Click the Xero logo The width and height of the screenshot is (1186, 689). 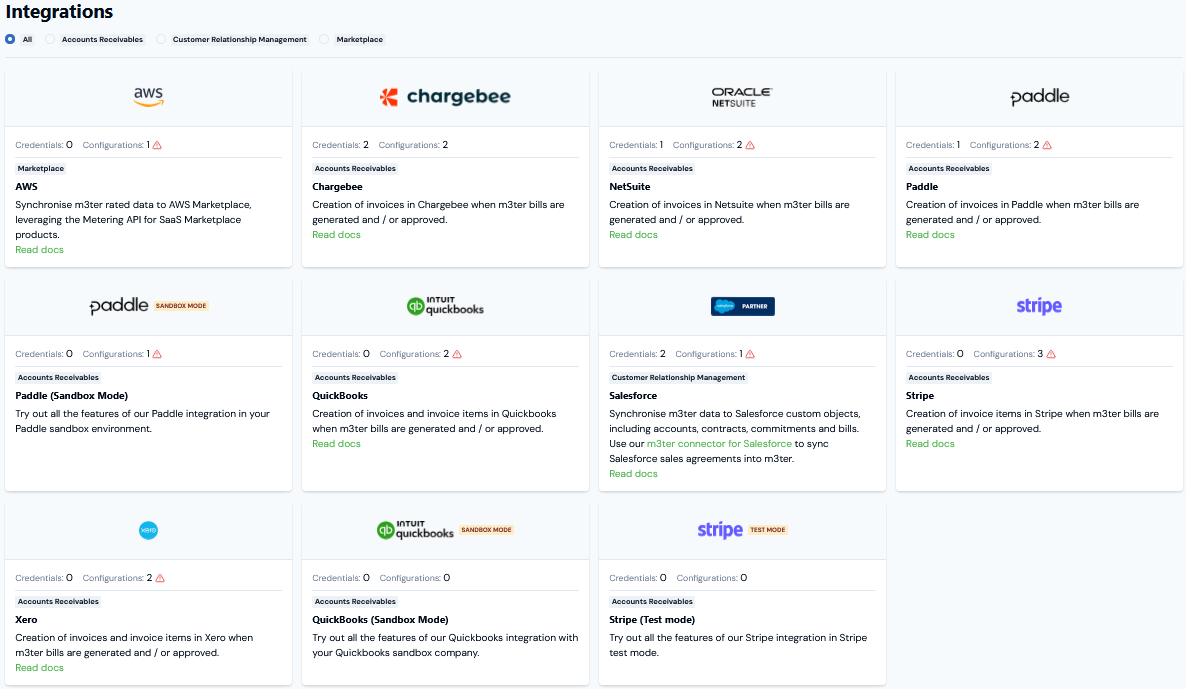click(148, 530)
